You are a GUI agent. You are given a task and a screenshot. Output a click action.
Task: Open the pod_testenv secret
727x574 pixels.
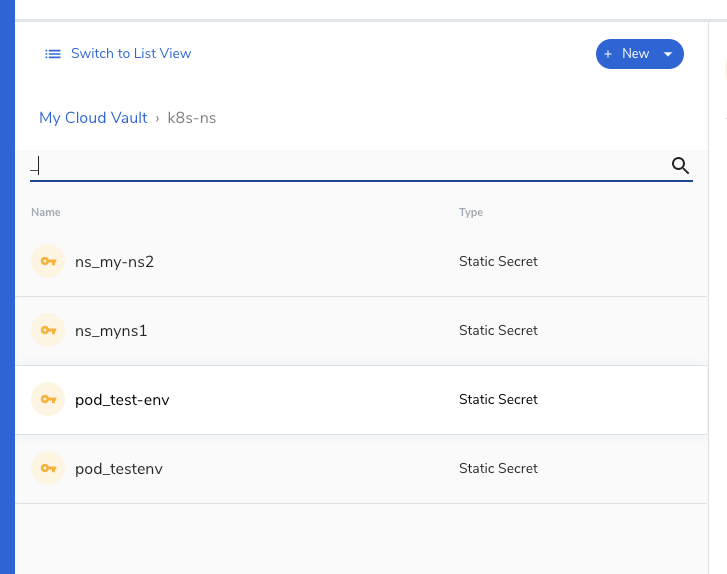tap(119, 469)
